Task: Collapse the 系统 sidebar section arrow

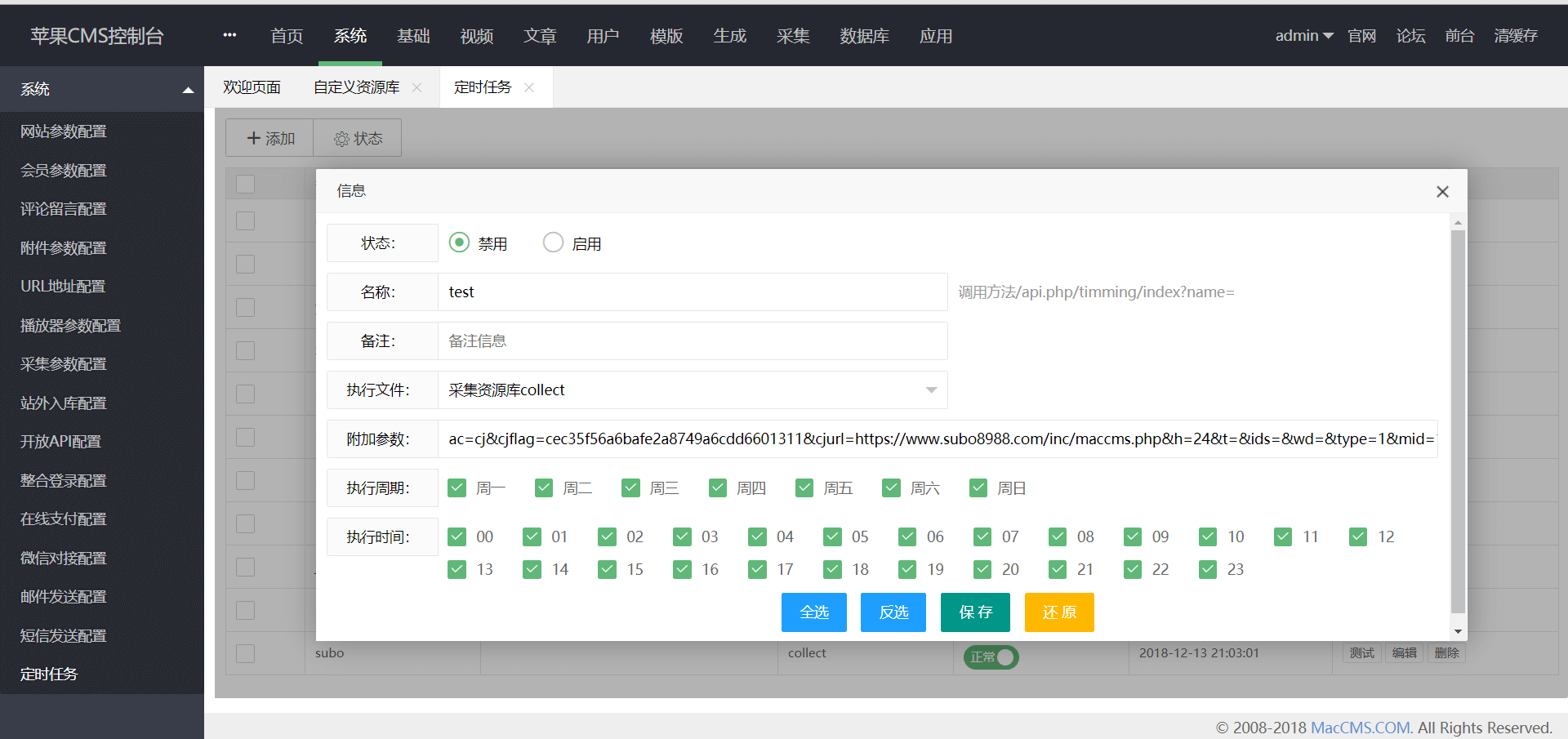Action: [188, 90]
